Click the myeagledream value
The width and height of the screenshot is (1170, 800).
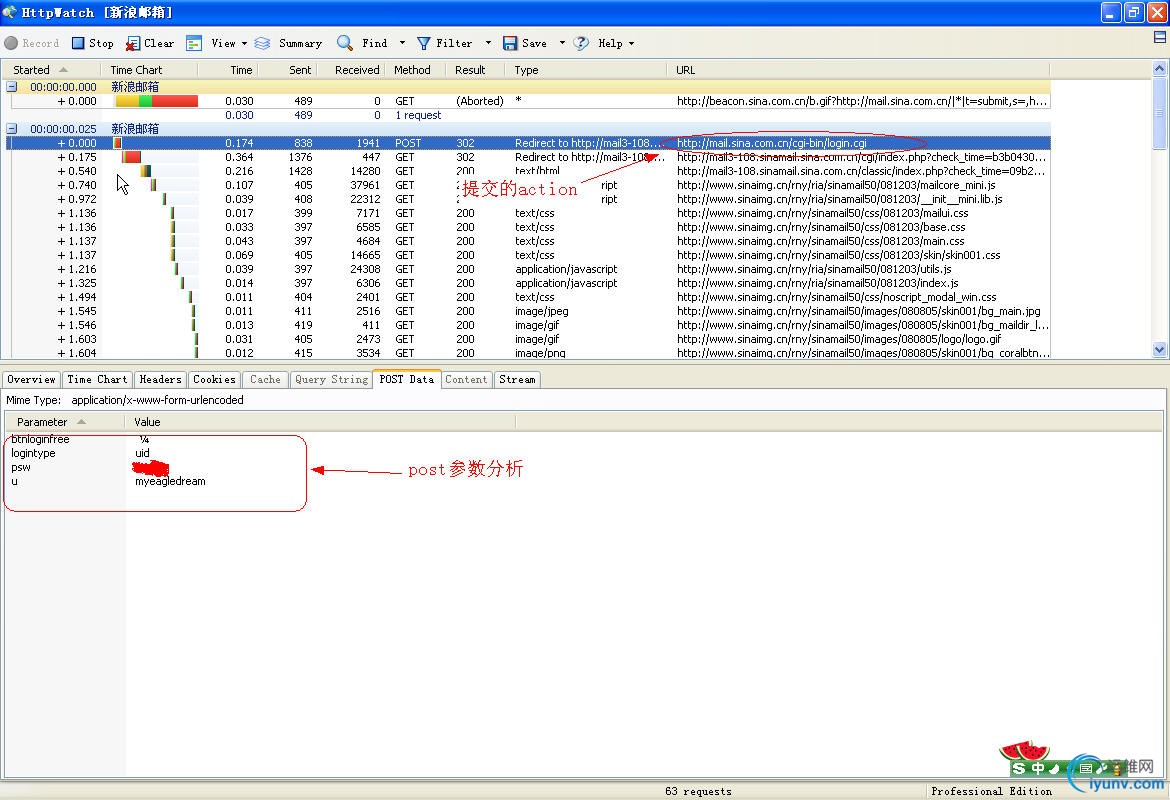[170, 481]
